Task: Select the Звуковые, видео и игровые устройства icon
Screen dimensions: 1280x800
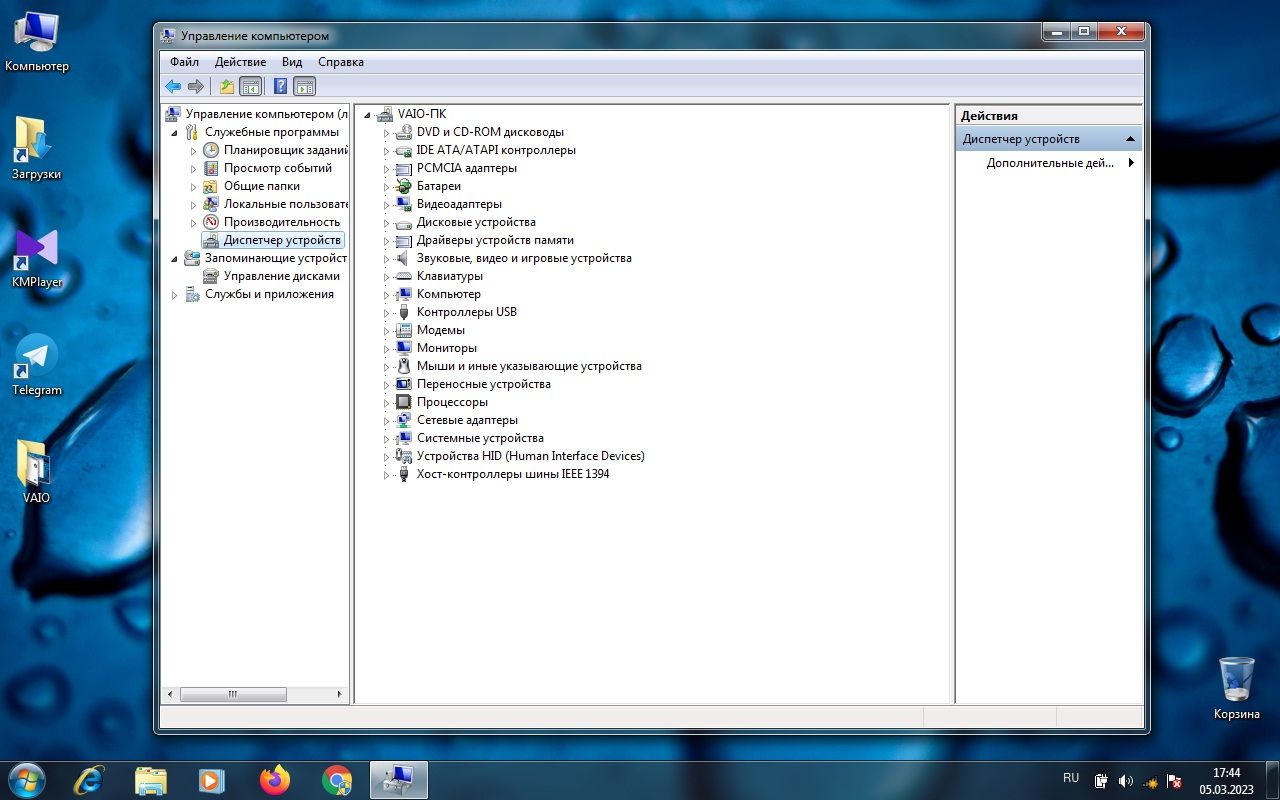Action: (x=404, y=258)
